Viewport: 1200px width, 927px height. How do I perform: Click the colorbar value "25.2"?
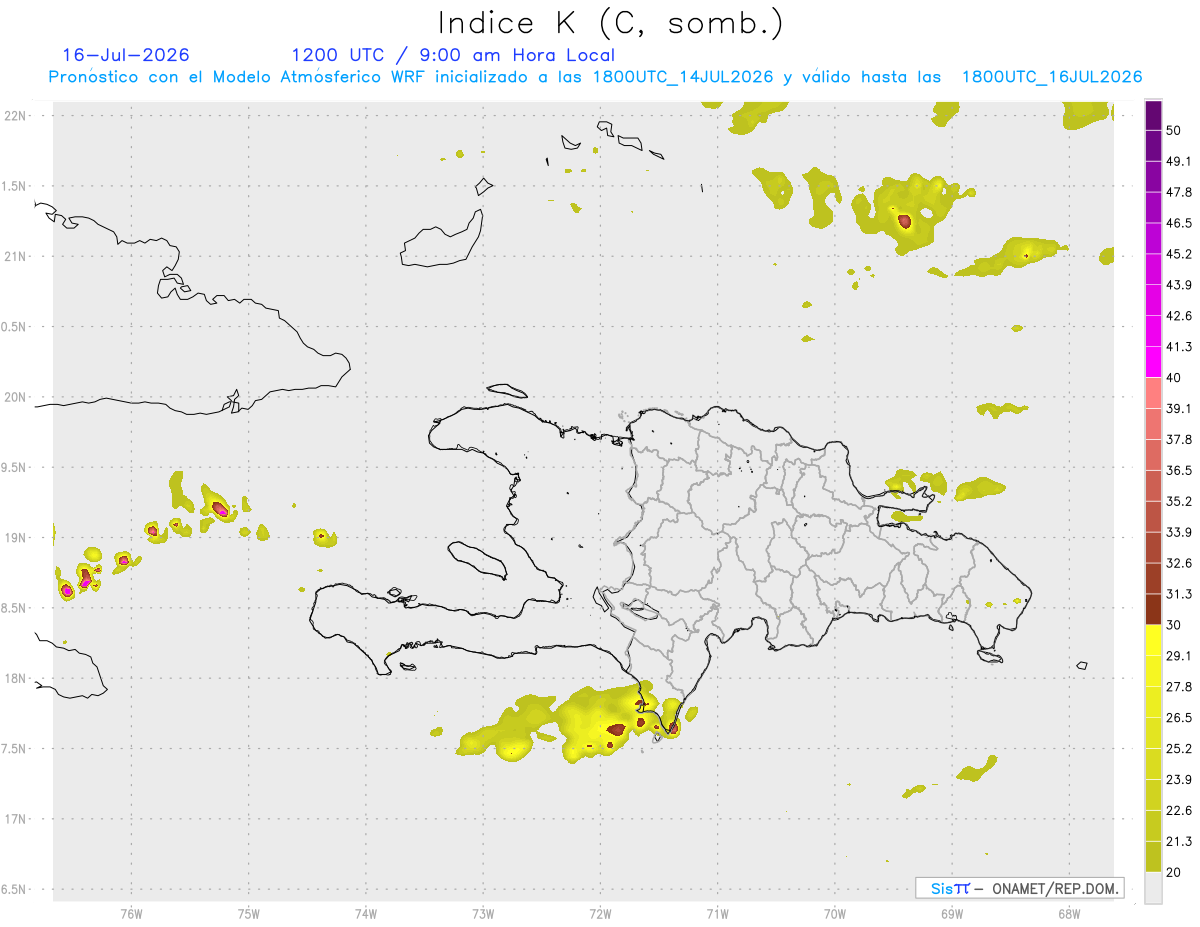point(1179,748)
